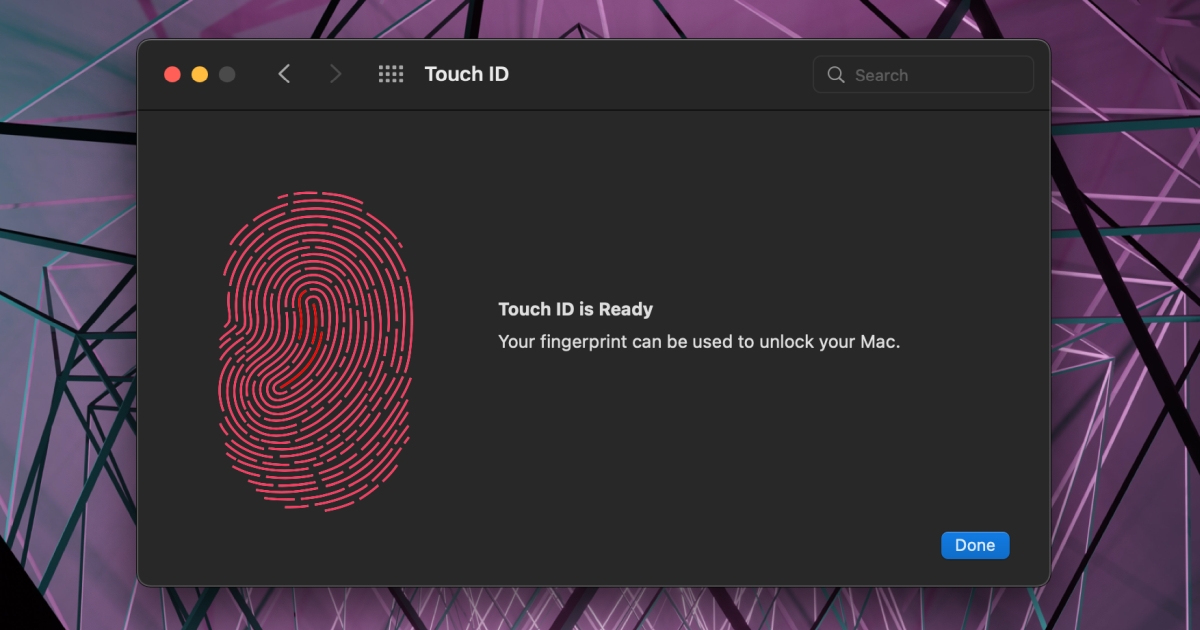Show all preferences via grid icon
Image resolution: width=1200 pixels, height=630 pixels.
tap(391, 74)
